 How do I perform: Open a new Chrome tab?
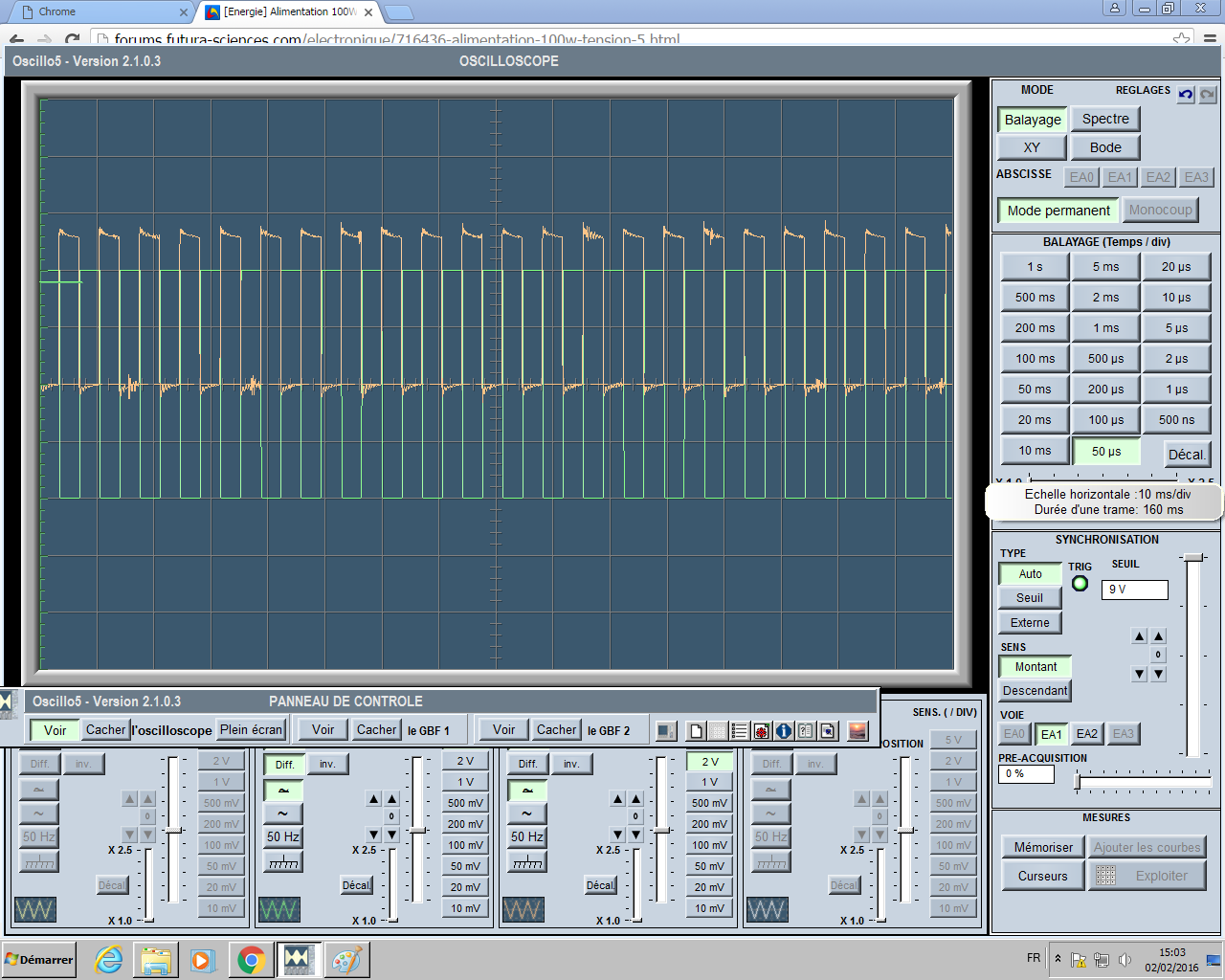399,12
